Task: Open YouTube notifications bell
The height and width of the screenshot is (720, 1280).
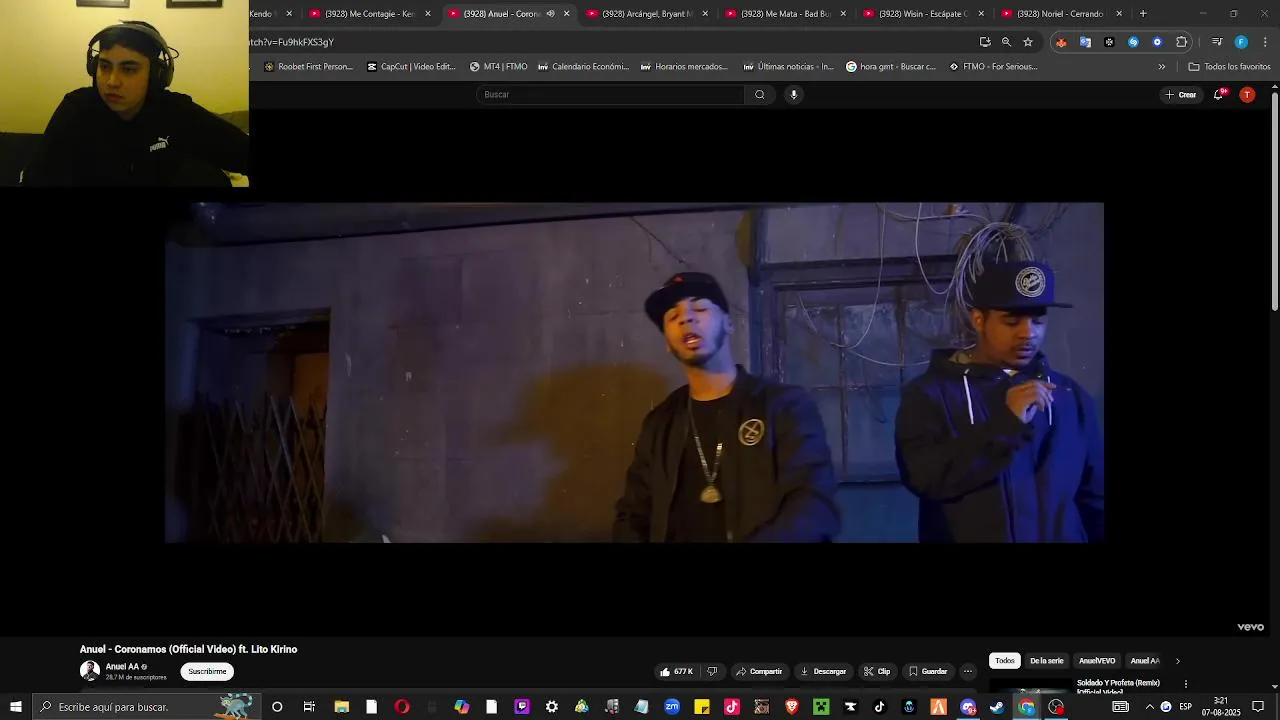Action: (1218, 94)
